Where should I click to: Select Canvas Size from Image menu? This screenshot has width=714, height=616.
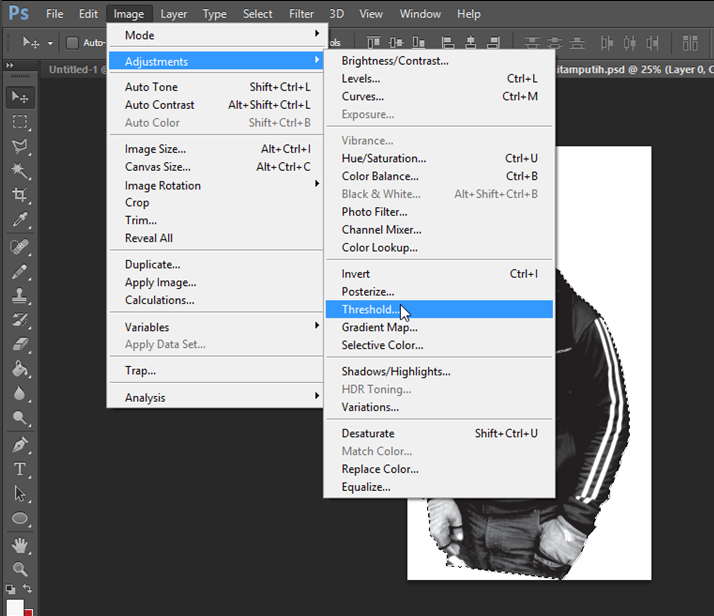(x=157, y=167)
